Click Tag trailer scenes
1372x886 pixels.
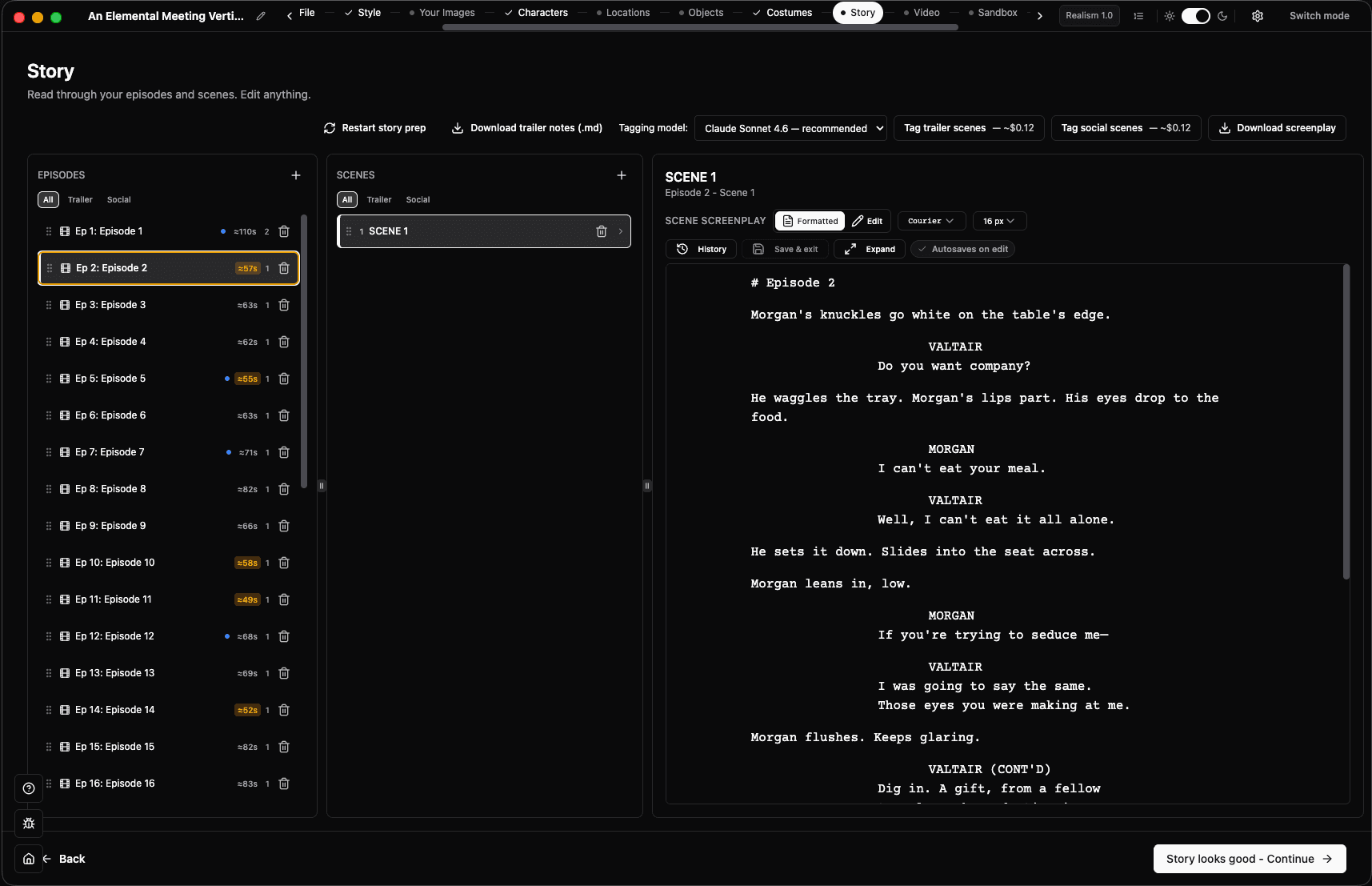pyautogui.click(x=969, y=128)
